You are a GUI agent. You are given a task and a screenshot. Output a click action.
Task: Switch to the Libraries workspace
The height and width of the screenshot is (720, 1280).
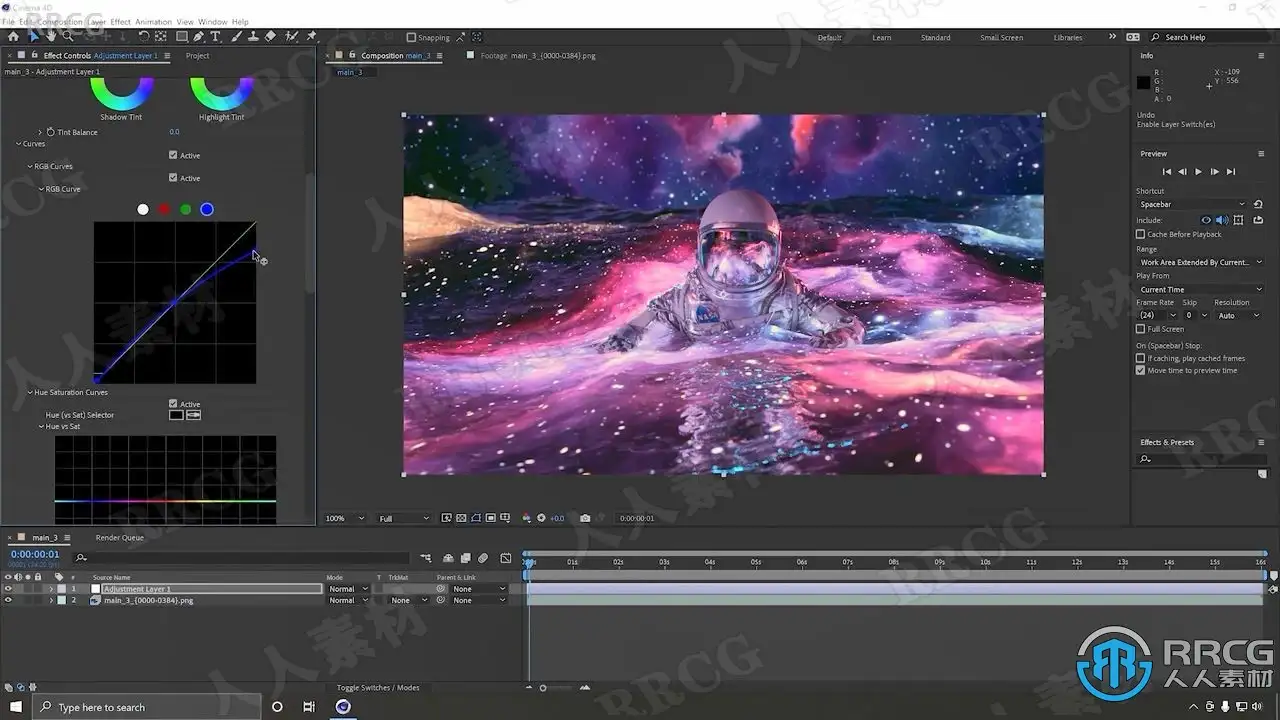click(x=1068, y=38)
